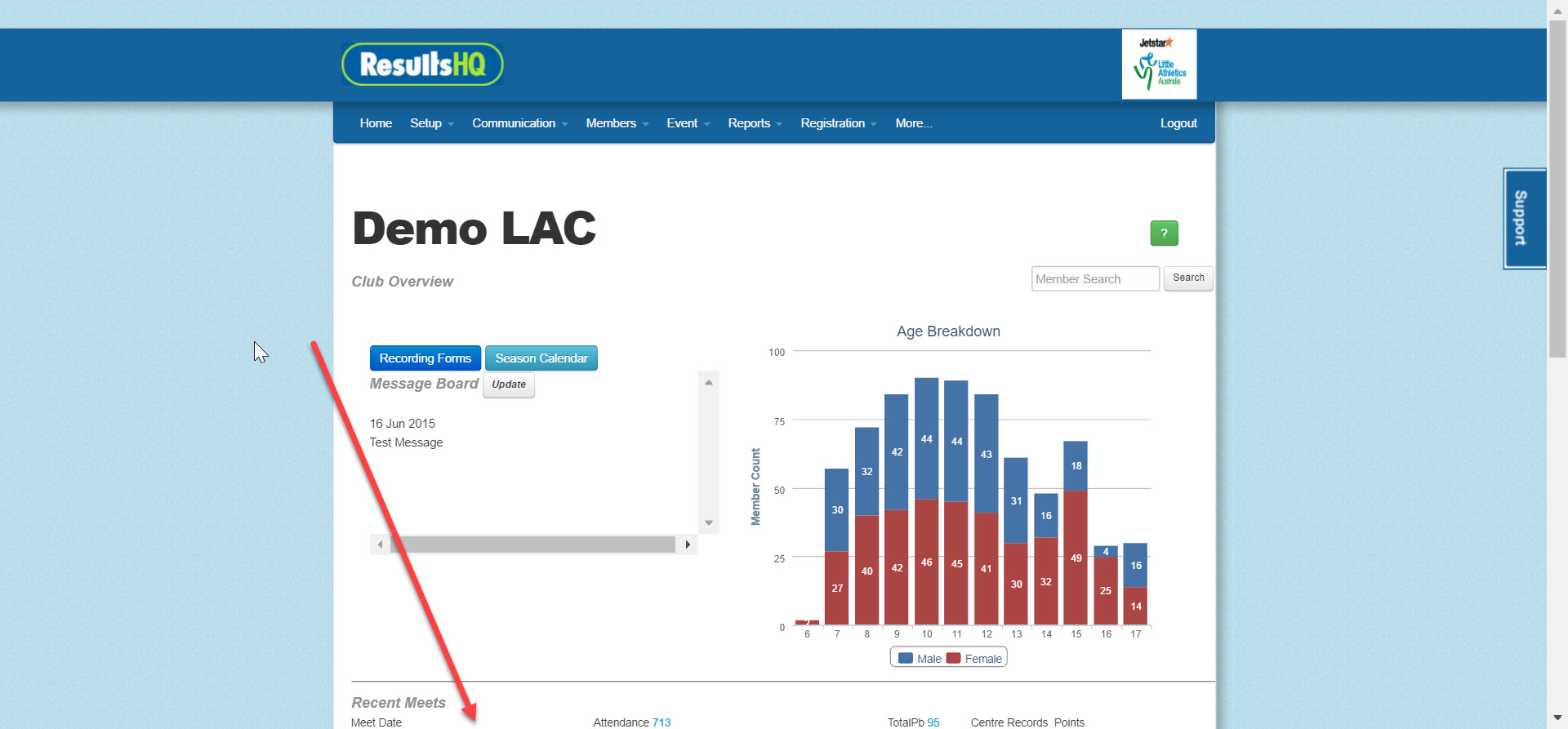1568x729 pixels.
Task: Click the page scroll down arrow
Action: click(x=1557, y=718)
